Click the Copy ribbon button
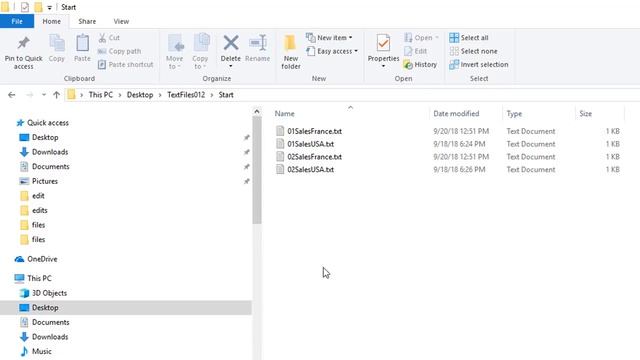Screen dimensions: 640x360 (x=57, y=48)
